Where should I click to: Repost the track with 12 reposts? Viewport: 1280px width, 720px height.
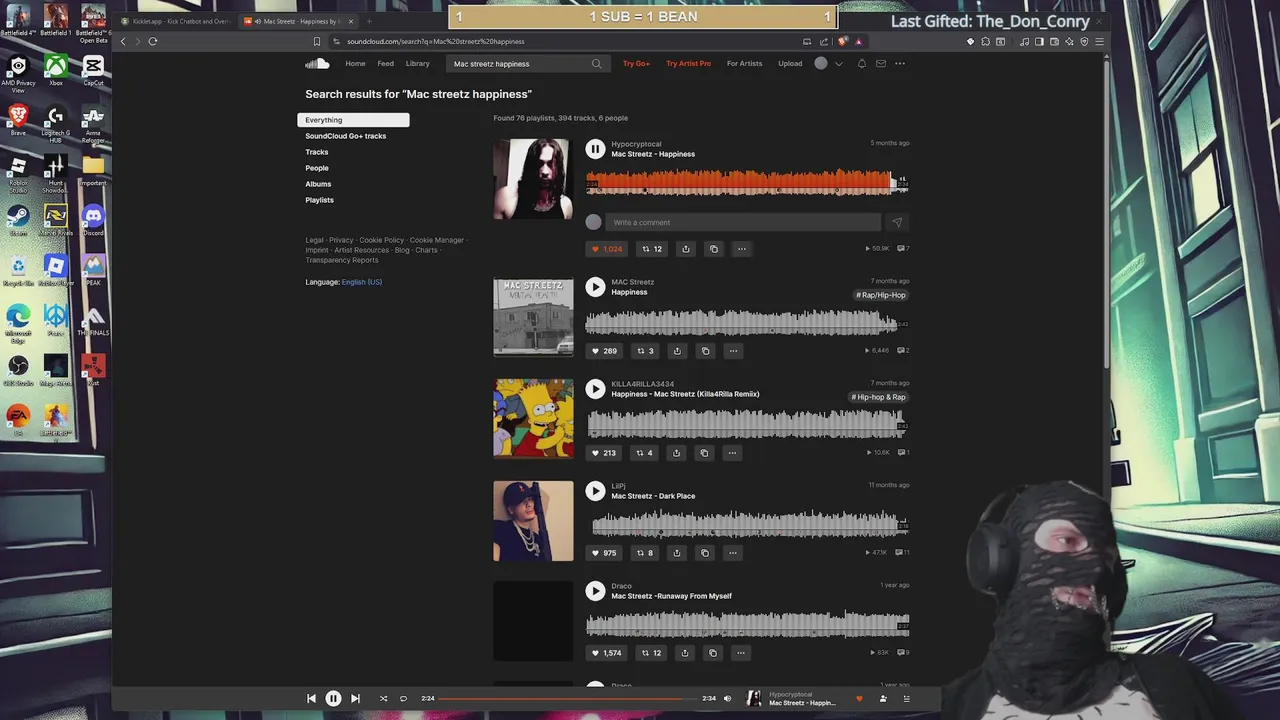(x=652, y=249)
